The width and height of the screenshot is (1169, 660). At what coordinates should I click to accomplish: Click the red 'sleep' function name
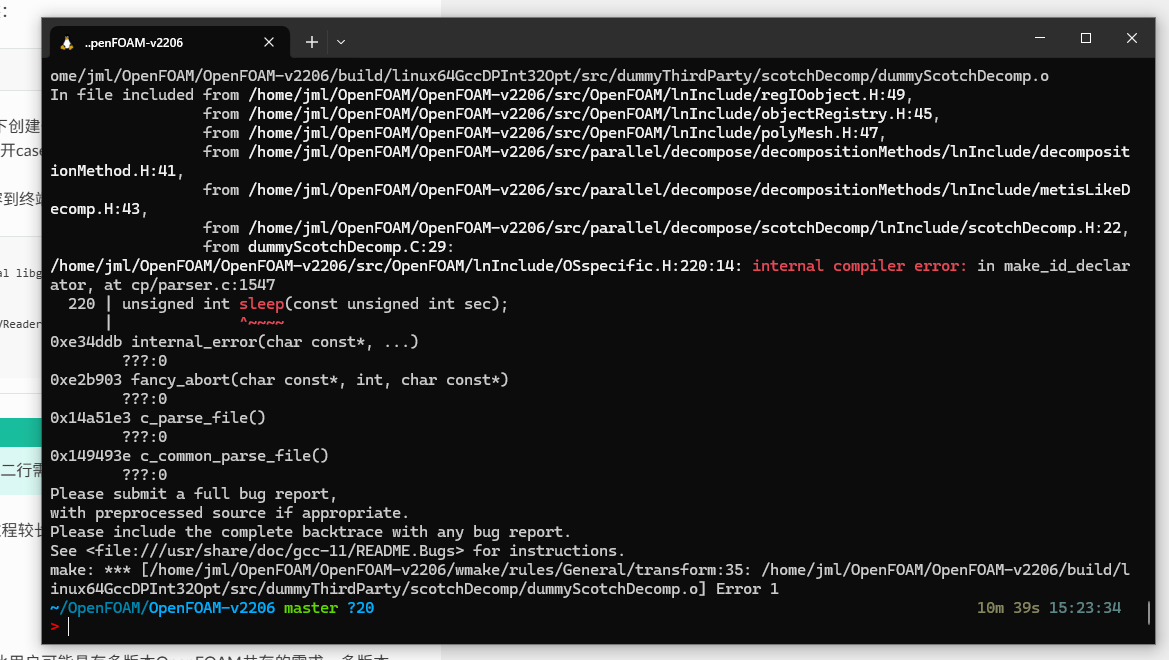[261, 304]
